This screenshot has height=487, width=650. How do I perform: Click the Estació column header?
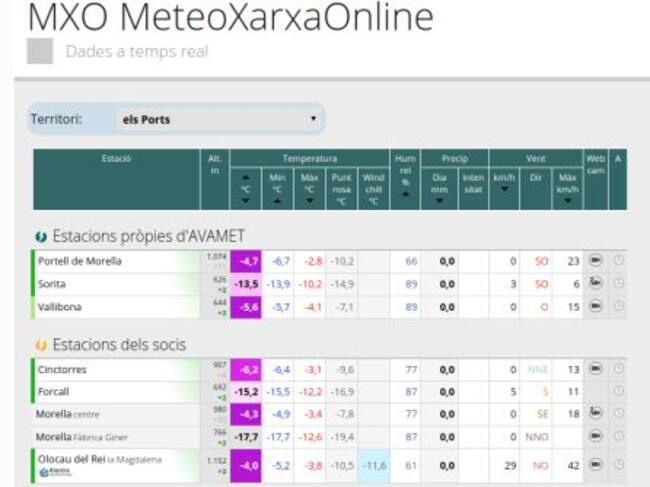coord(116,159)
